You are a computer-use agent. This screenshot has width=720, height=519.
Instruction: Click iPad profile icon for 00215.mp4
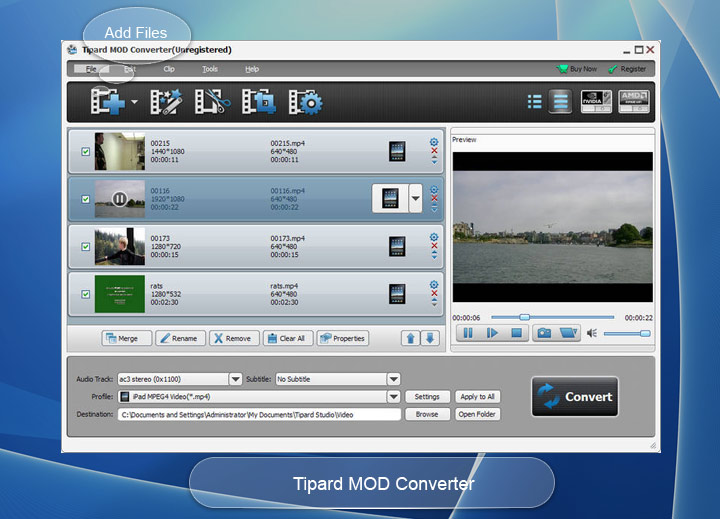tap(397, 152)
